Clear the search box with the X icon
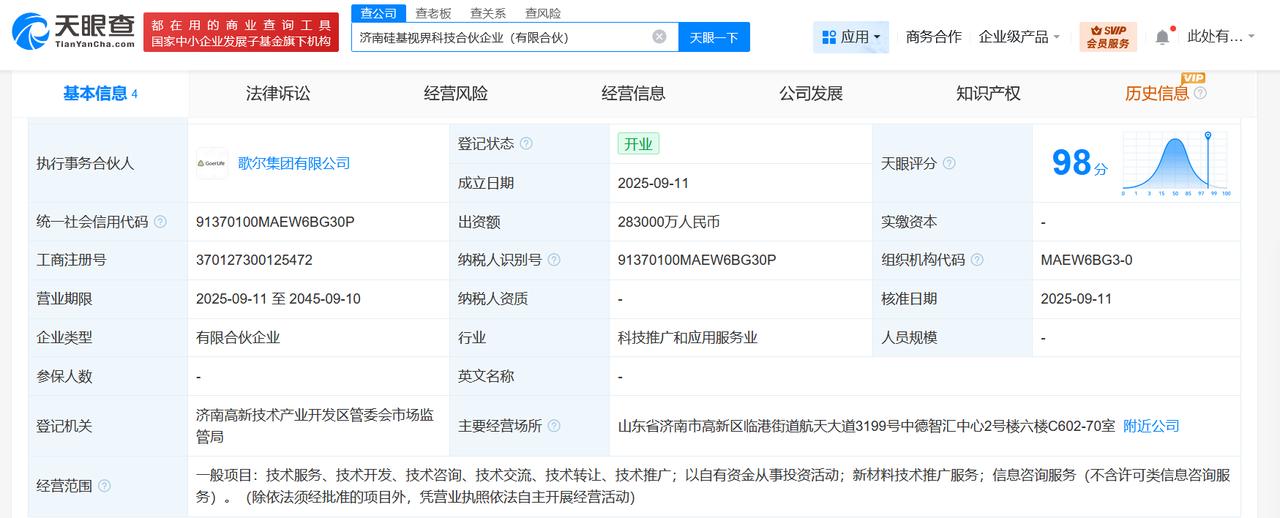The width and height of the screenshot is (1280, 518). 659,37
